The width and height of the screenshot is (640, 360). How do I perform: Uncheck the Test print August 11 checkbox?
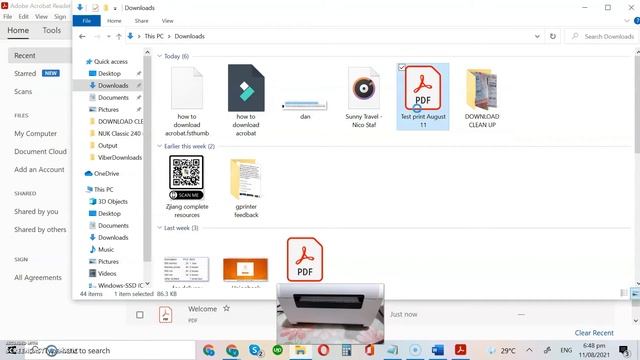[402, 67]
